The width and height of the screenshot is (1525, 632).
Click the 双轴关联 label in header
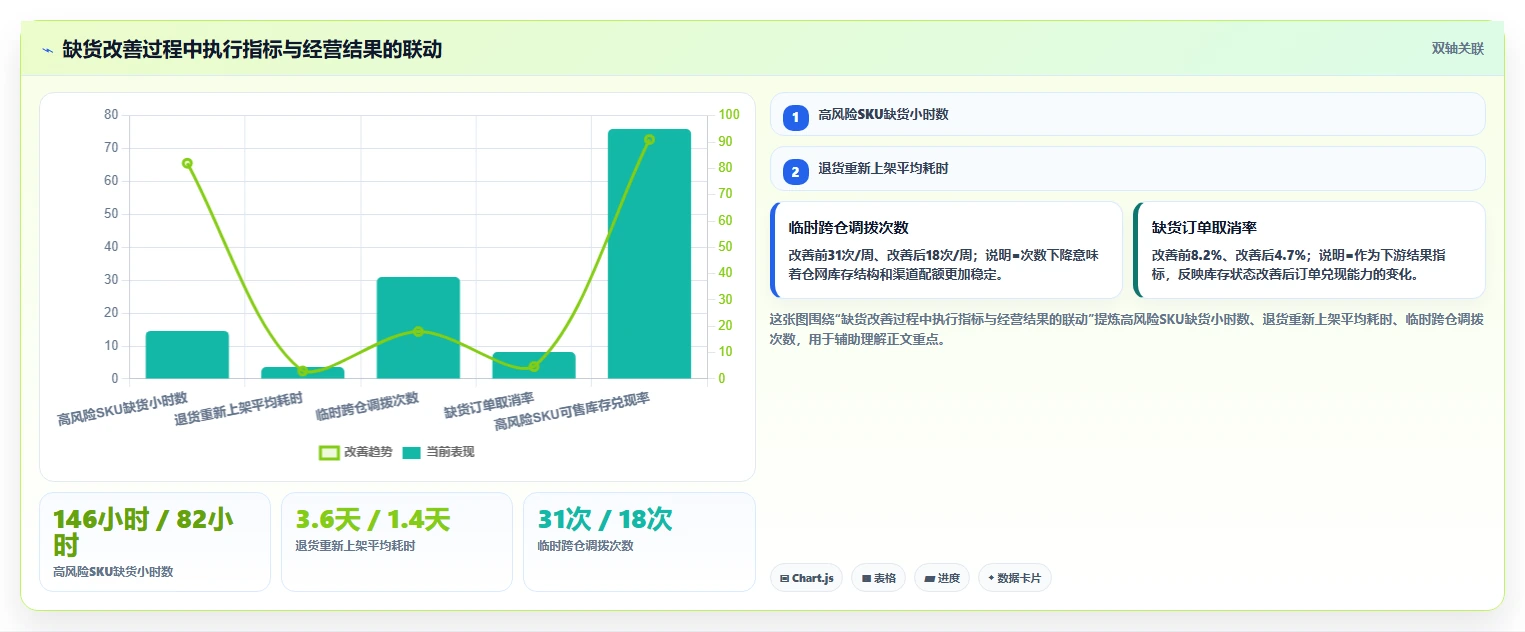1457,48
